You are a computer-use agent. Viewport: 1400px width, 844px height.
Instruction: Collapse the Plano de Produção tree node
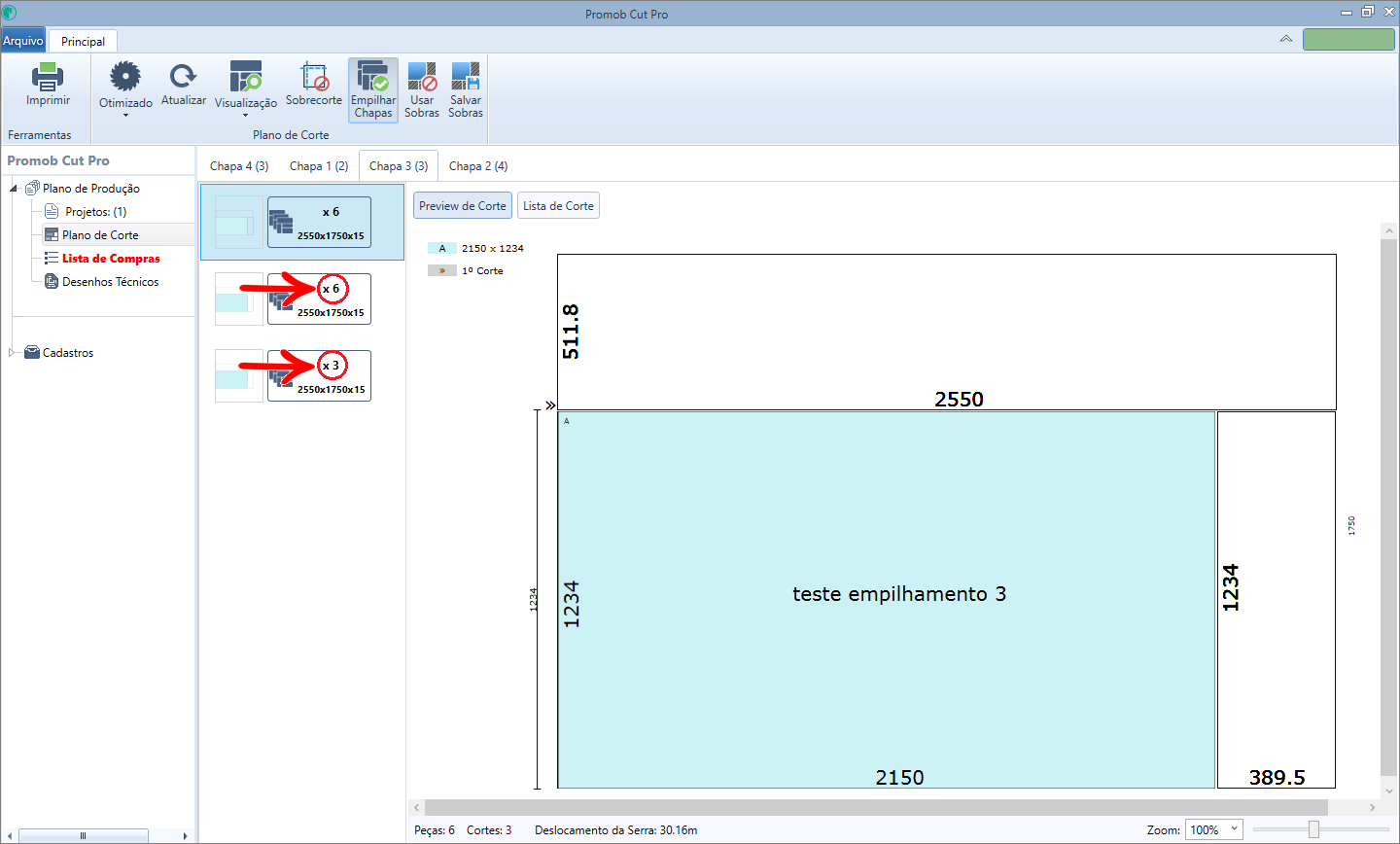pos(14,189)
